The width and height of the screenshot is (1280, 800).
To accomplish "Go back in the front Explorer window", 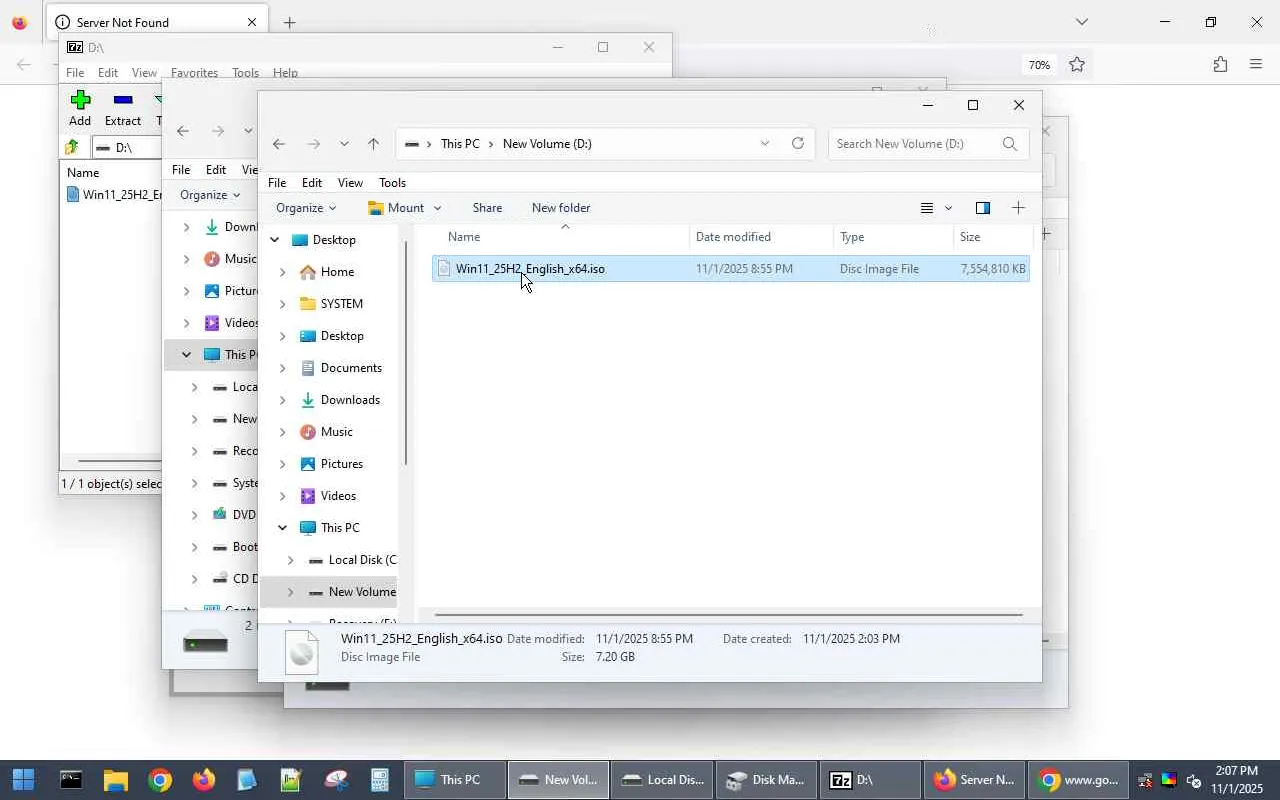I will [x=279, y=144].
